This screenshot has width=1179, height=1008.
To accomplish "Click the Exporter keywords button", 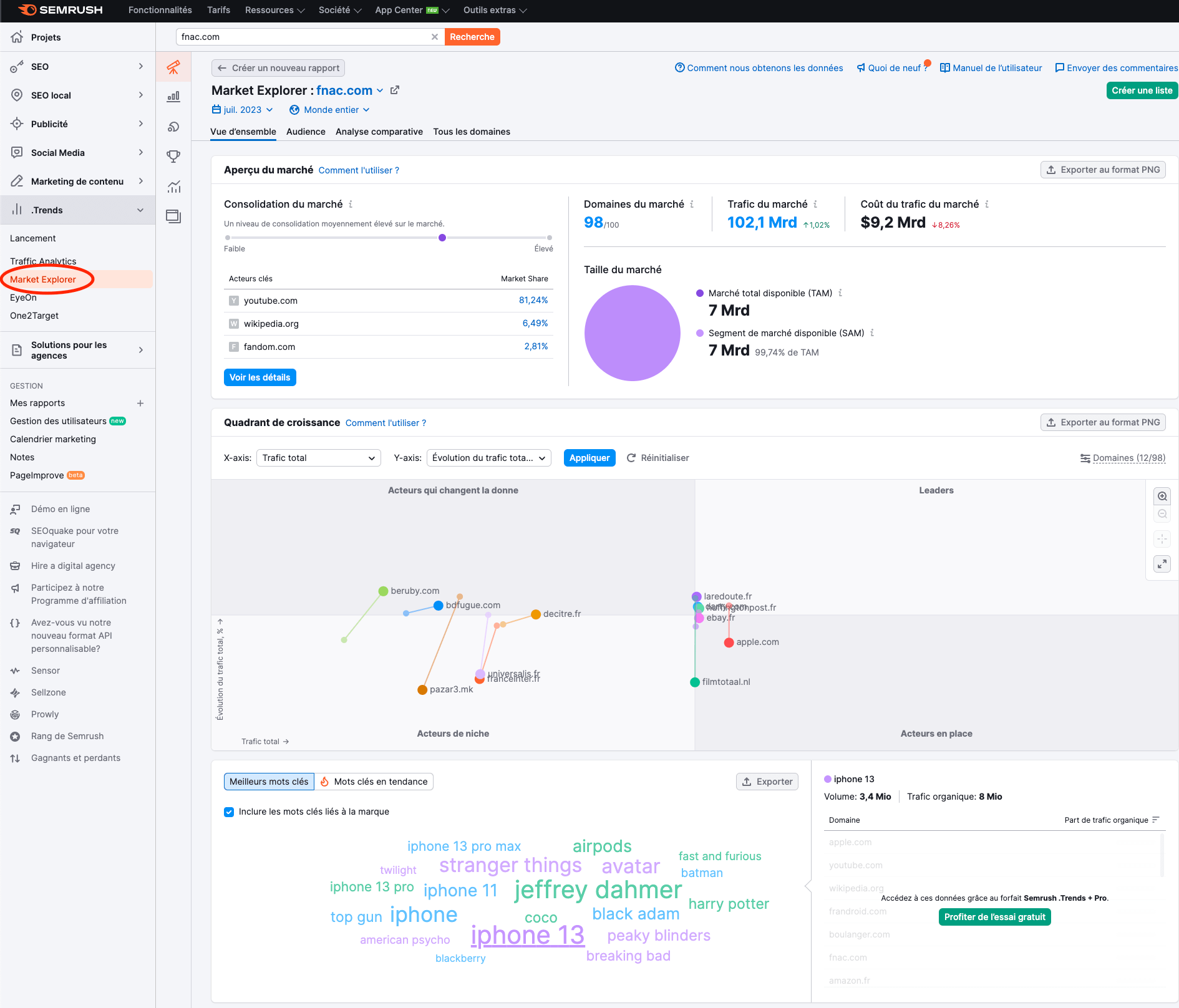I will point(767,782).
